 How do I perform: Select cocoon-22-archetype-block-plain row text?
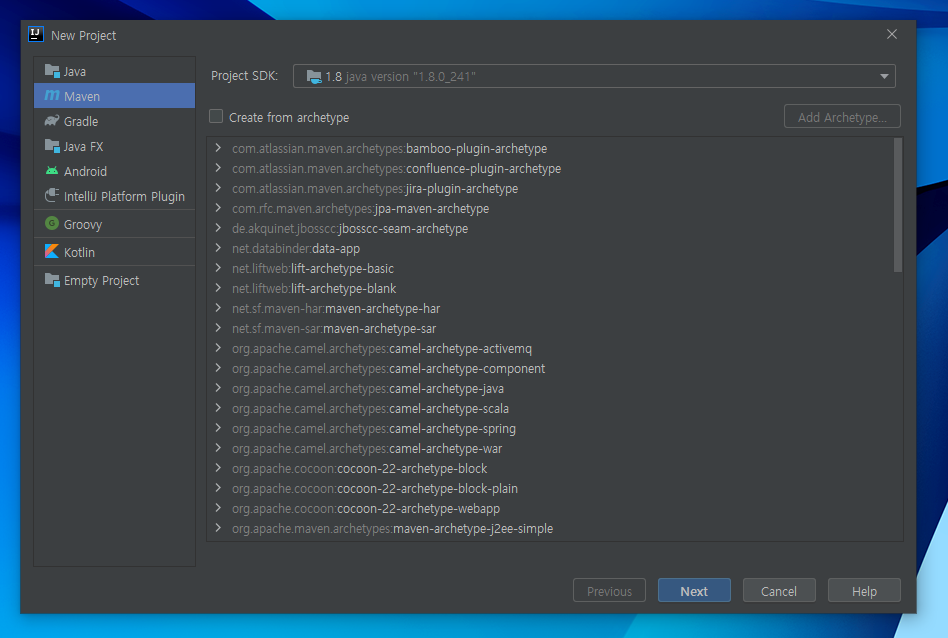click(x=375, y=488)
